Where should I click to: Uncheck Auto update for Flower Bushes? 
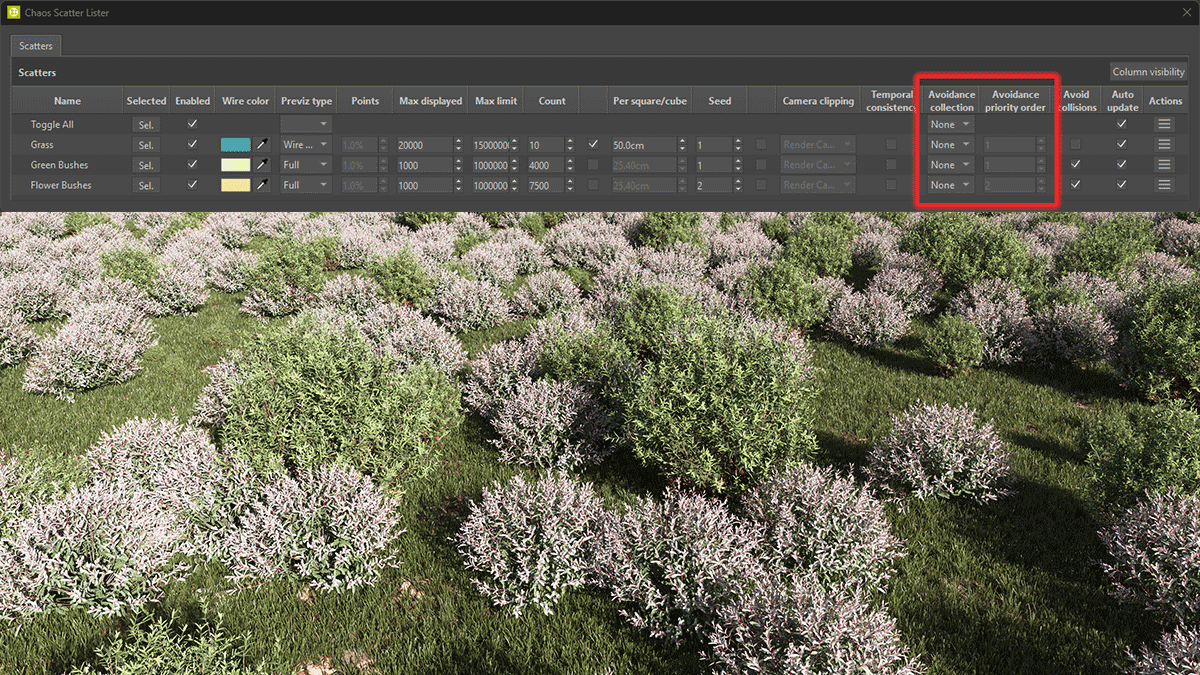pyautogui.click(x=1122, y=185)
